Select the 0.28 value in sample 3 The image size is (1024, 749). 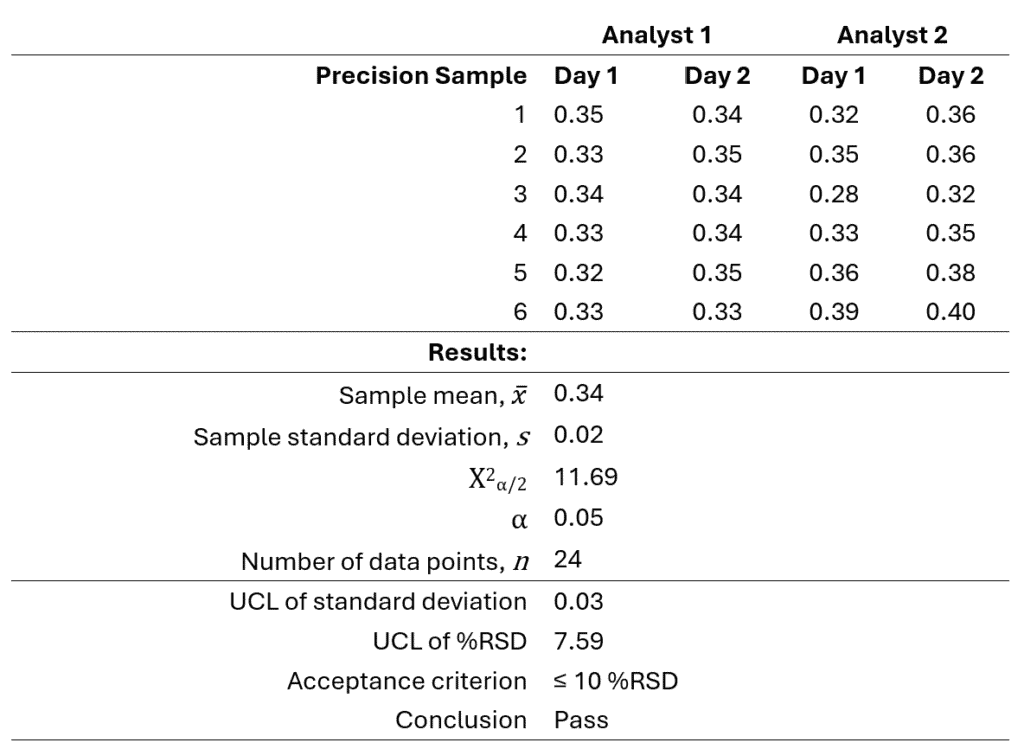(833, 194)
